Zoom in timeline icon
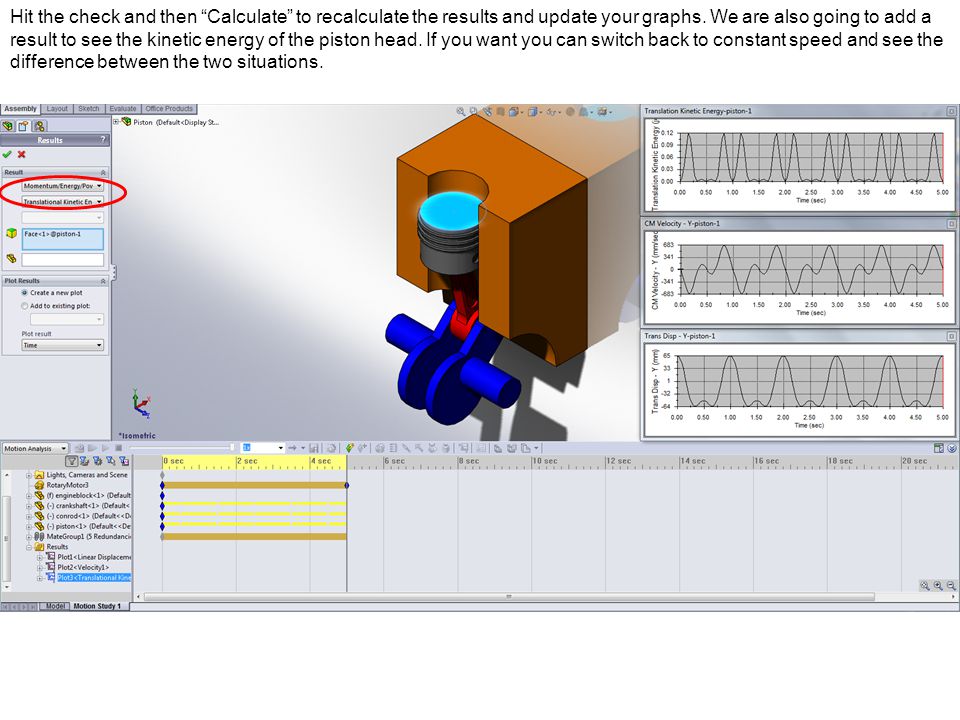This screenshot has width=960, height=720. pos(937,586)
